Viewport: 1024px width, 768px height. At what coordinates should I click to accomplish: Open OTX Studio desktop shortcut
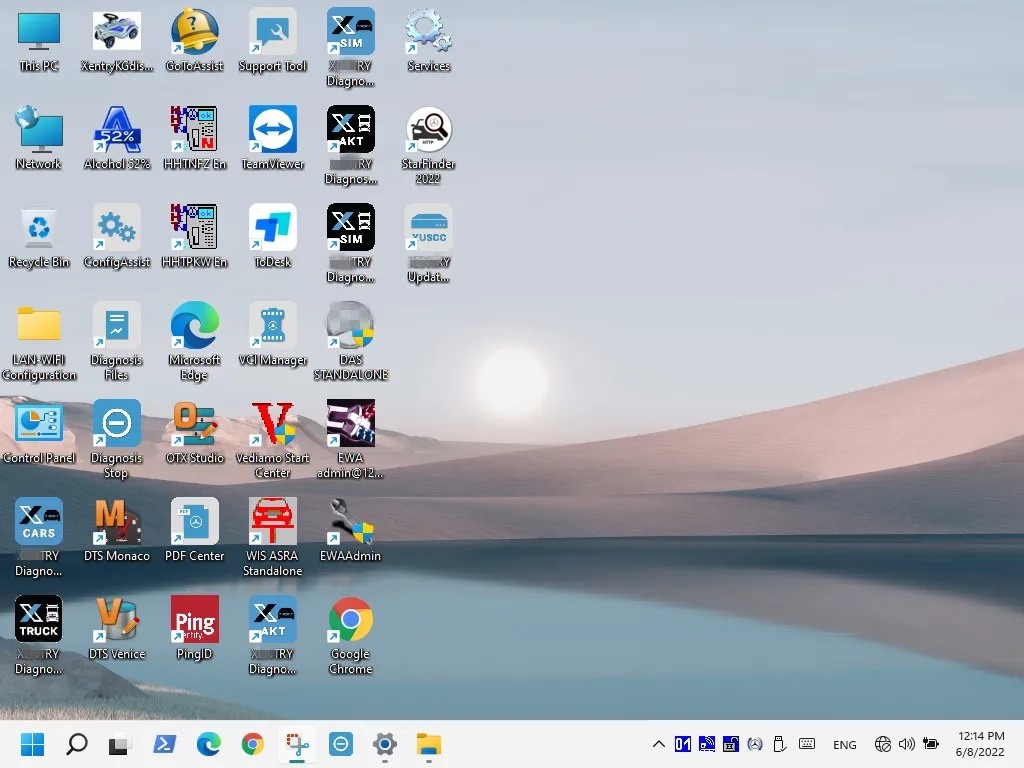coord(194,425)
